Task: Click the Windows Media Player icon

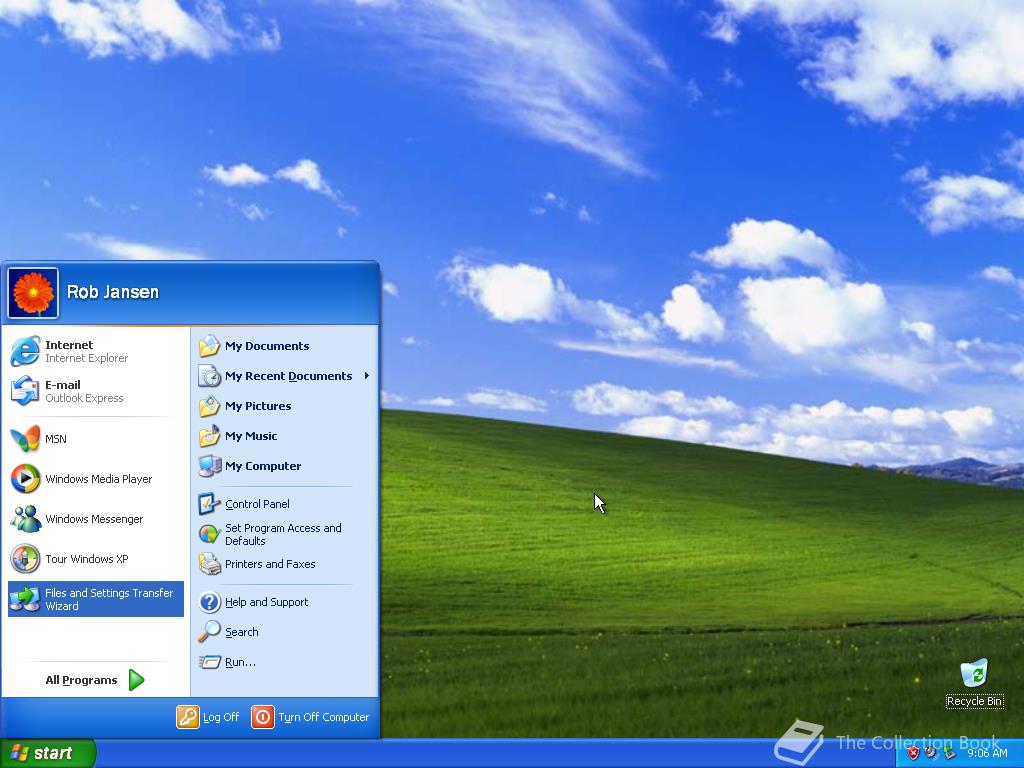Action: [25, 479]
